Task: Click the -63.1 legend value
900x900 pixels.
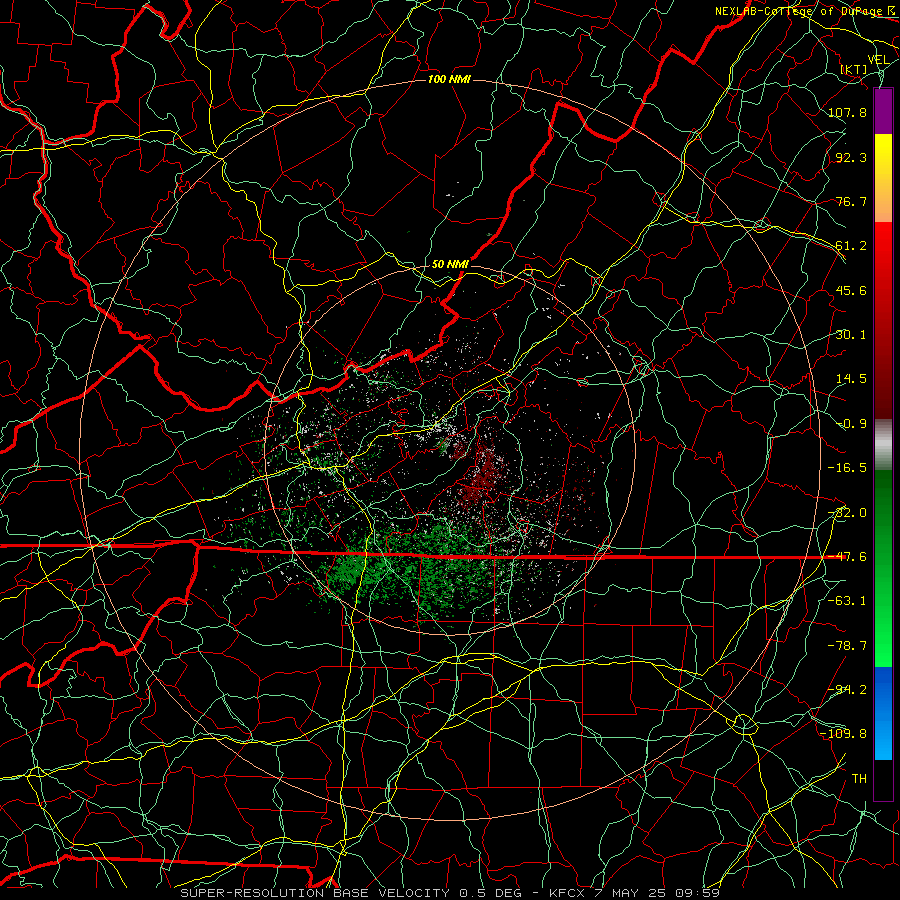Action: point(847,601)
